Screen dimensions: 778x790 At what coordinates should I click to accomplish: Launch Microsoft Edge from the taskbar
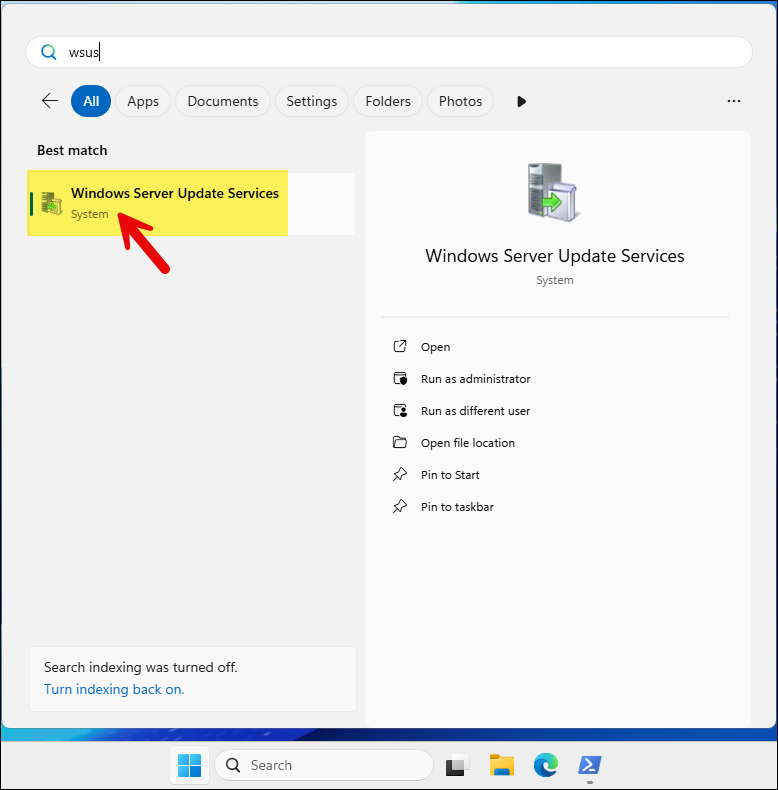[545, 765]
